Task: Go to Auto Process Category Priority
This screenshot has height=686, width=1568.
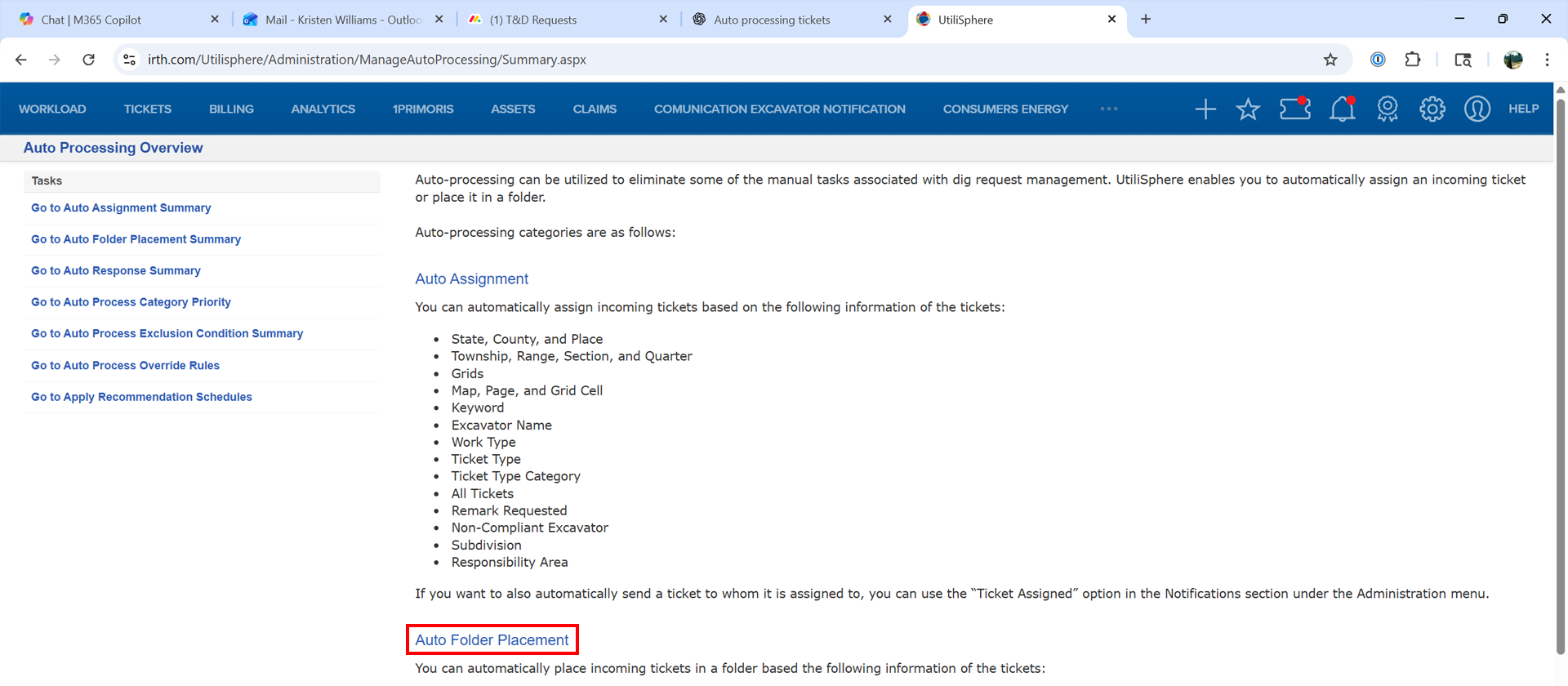Action: pos(131,302)
